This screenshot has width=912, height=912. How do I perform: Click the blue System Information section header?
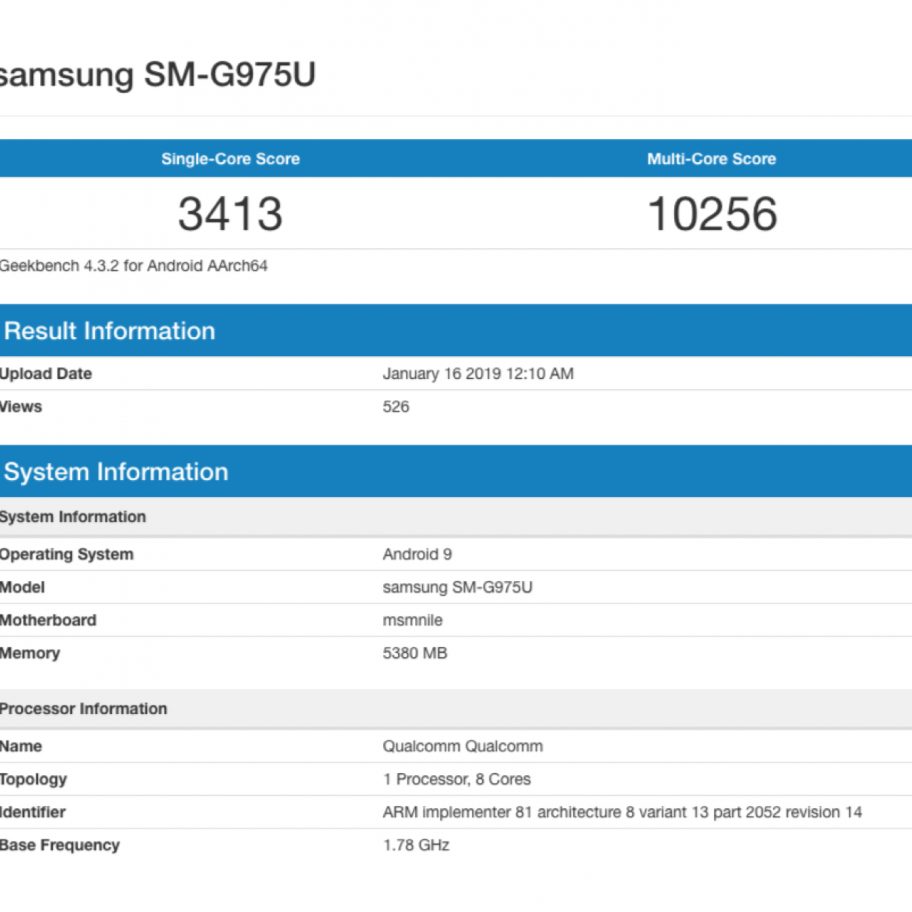(115, 472)
